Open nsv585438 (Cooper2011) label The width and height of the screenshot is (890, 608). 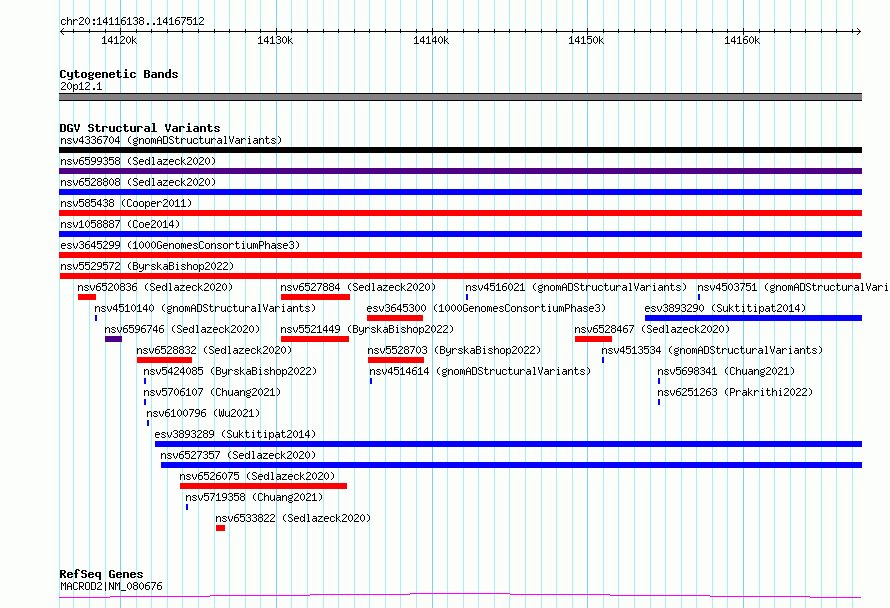(x=126, y=203)
